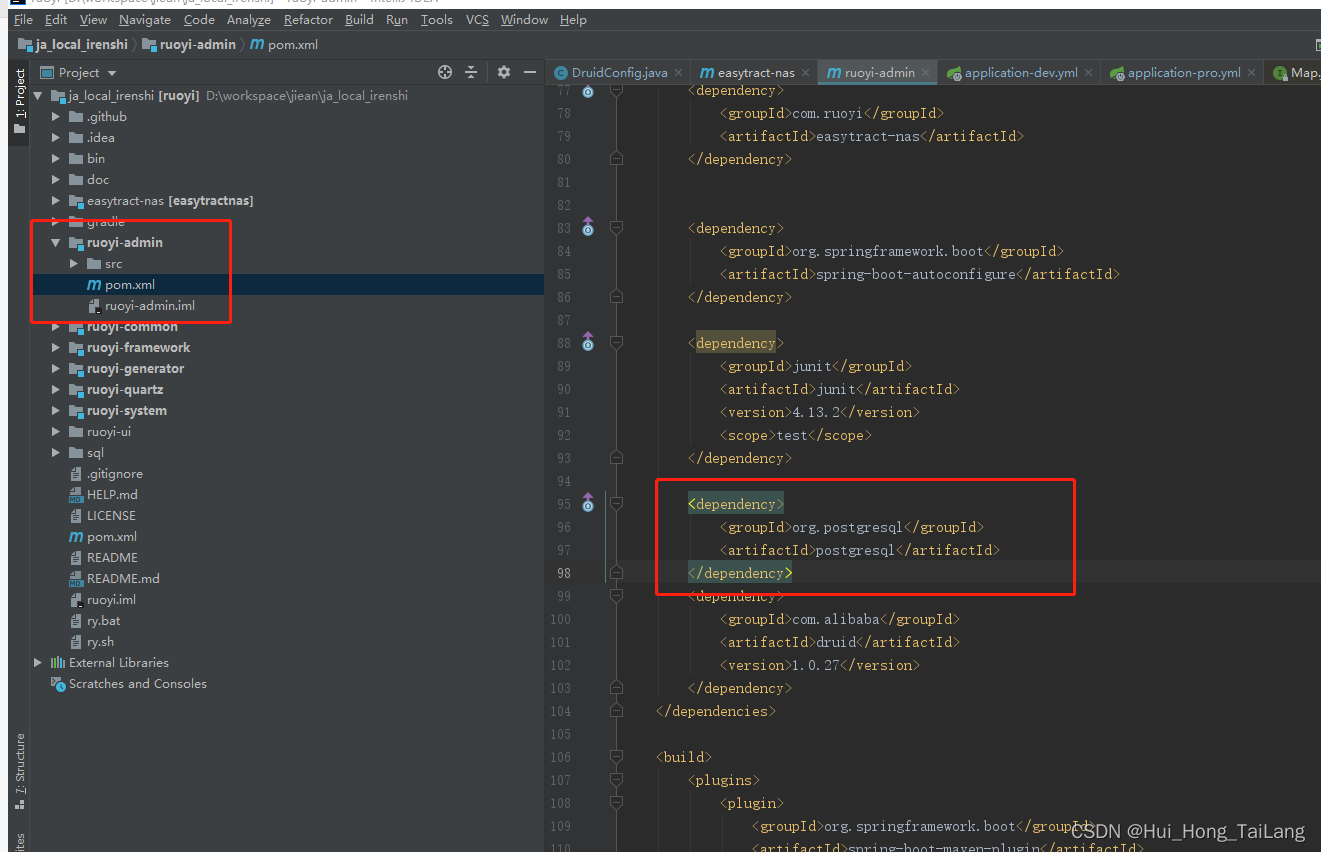This screenshot has width=1321, height=852.
Task: Open the VCS menu
Action: [477, 19]
